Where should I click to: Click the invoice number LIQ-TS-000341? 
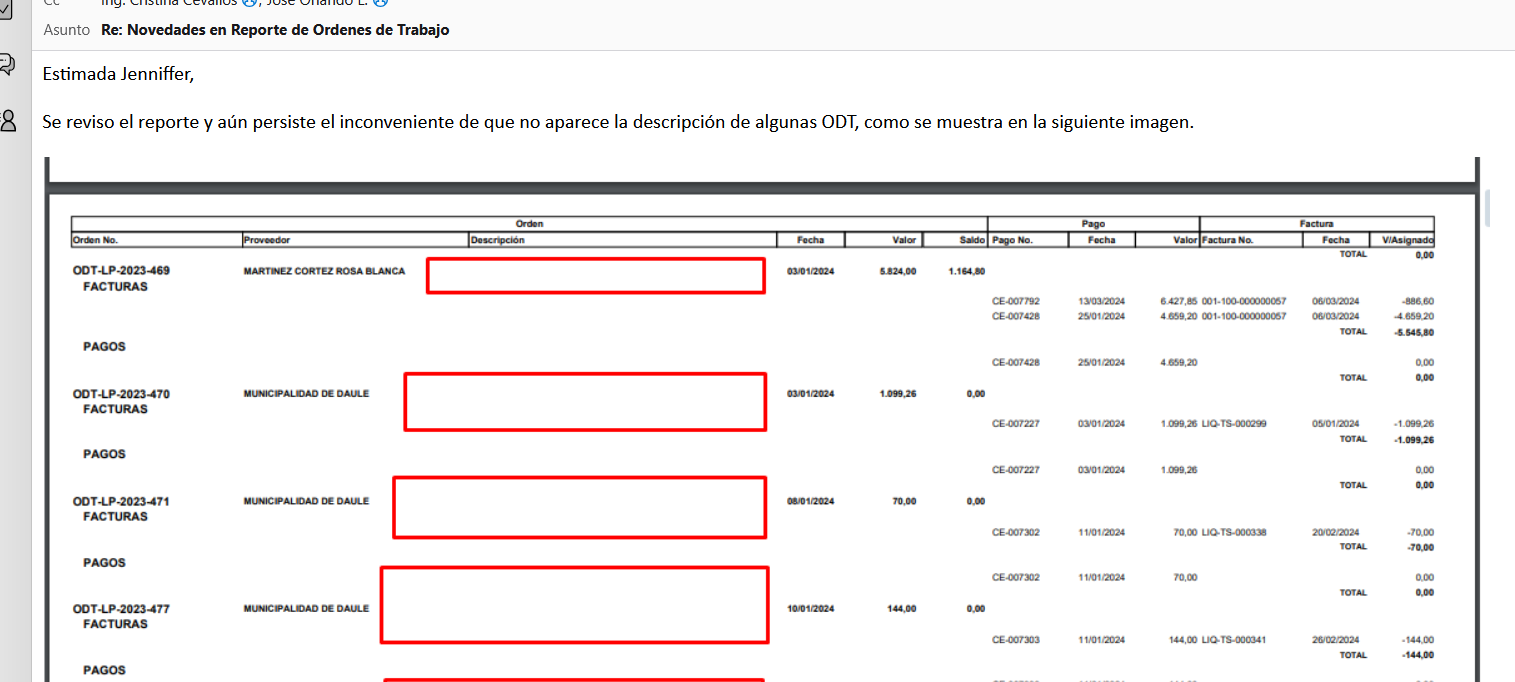point(1234,640)
